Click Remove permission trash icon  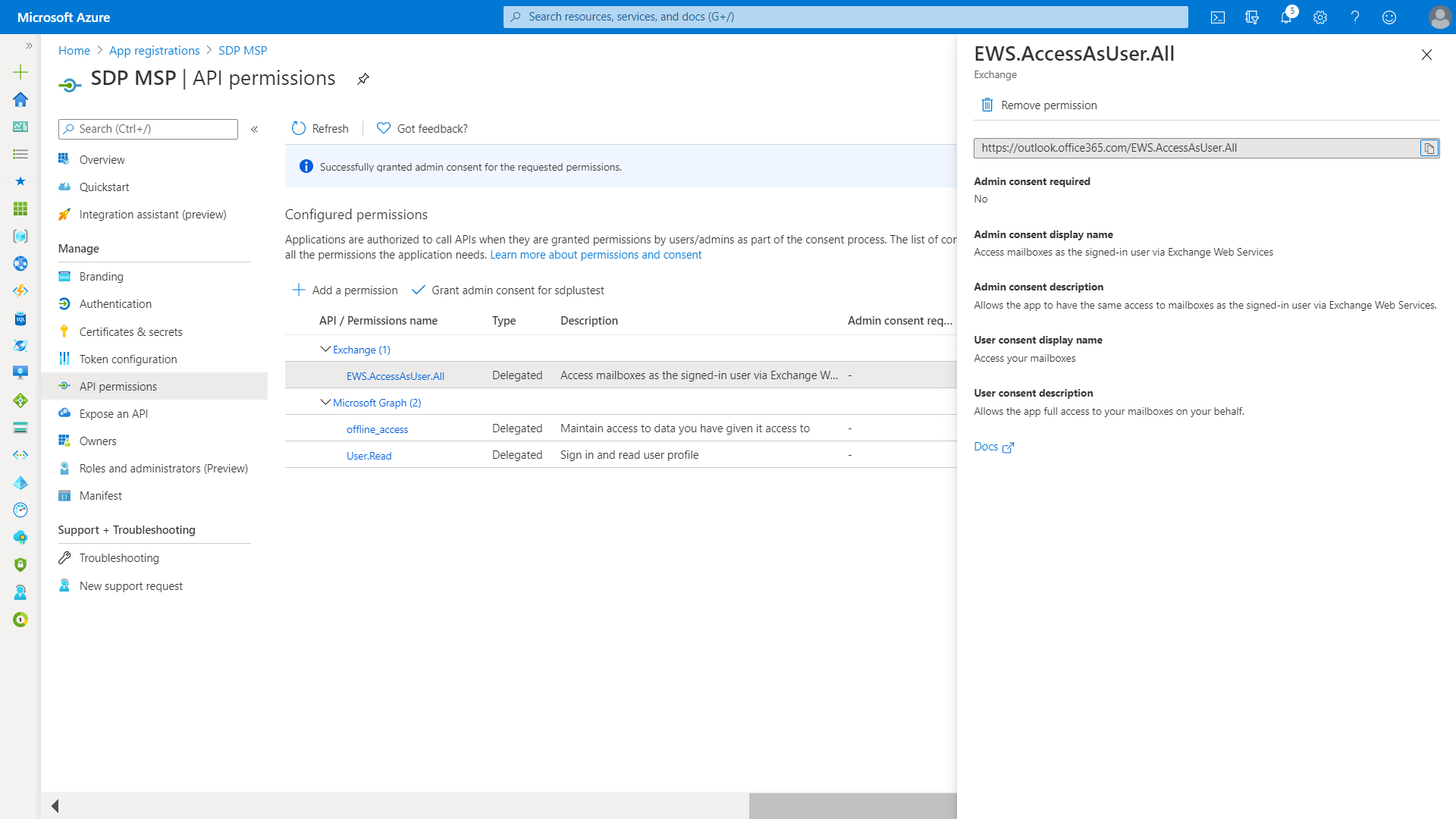(987, 105)
